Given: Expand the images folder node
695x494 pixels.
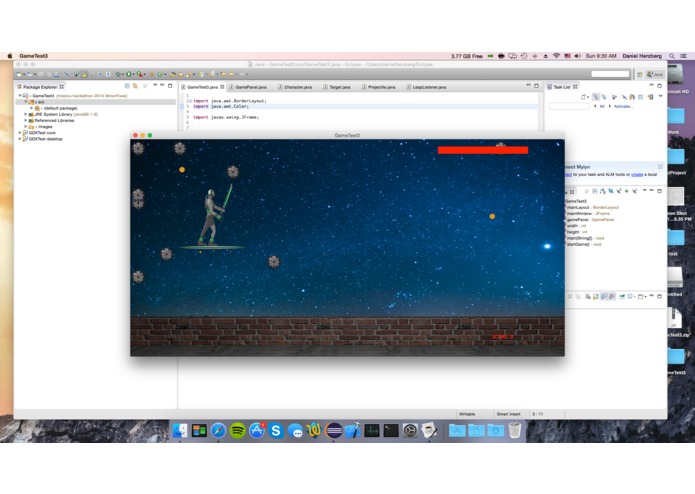Looking at the screenshot, I should [26, 127].
